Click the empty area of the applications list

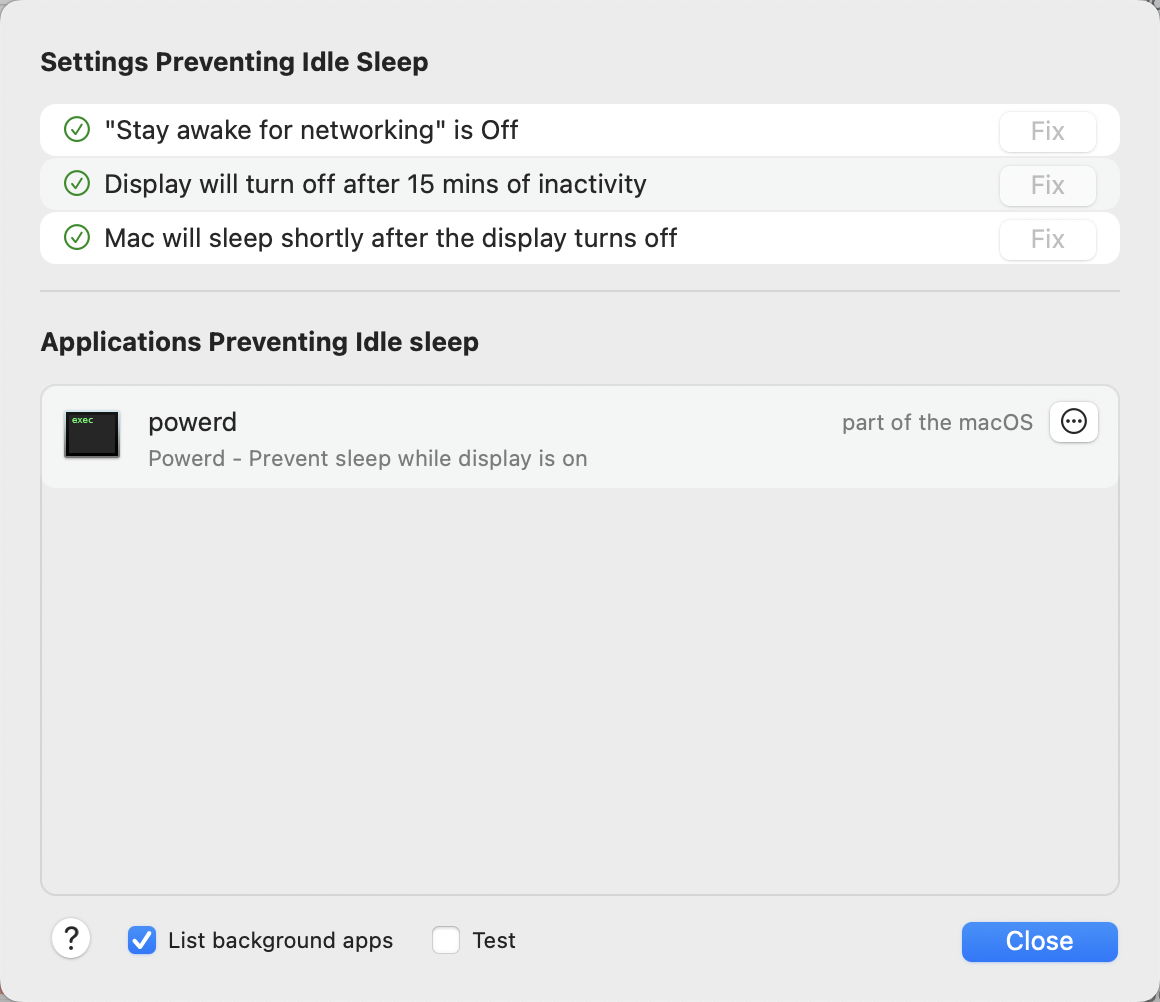point(580,690)
